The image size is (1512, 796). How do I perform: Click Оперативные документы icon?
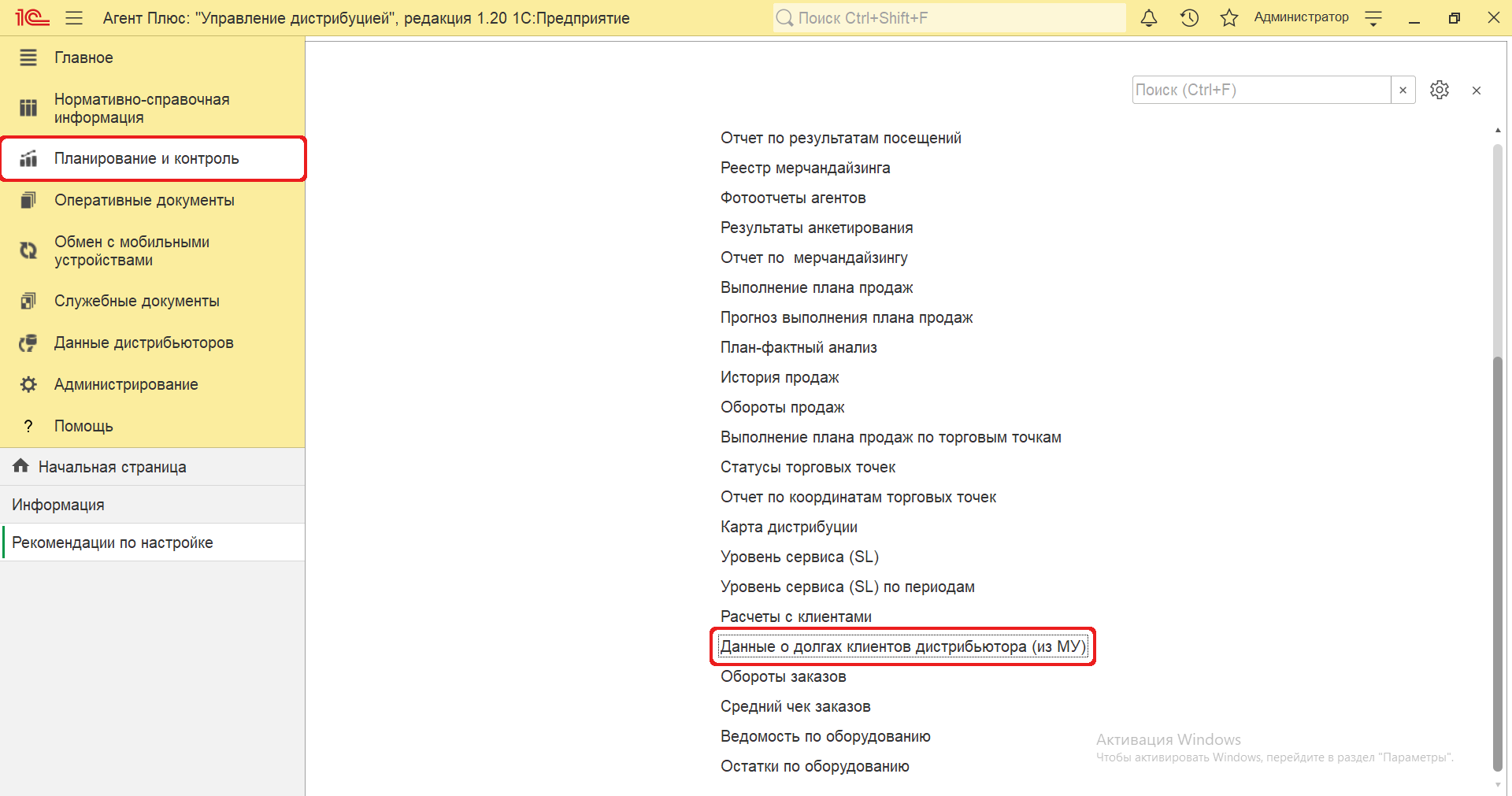pos(28,200)
